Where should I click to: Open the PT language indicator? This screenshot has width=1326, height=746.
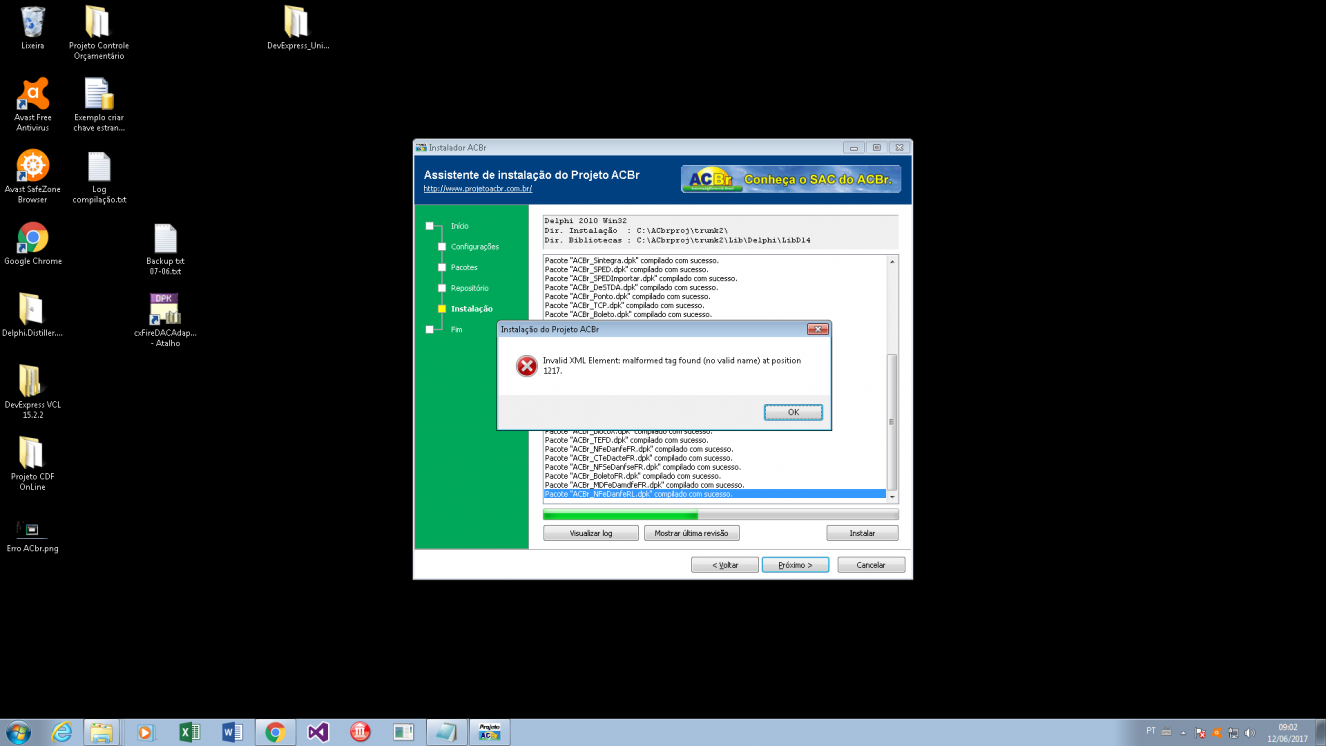coord(1151,731)
